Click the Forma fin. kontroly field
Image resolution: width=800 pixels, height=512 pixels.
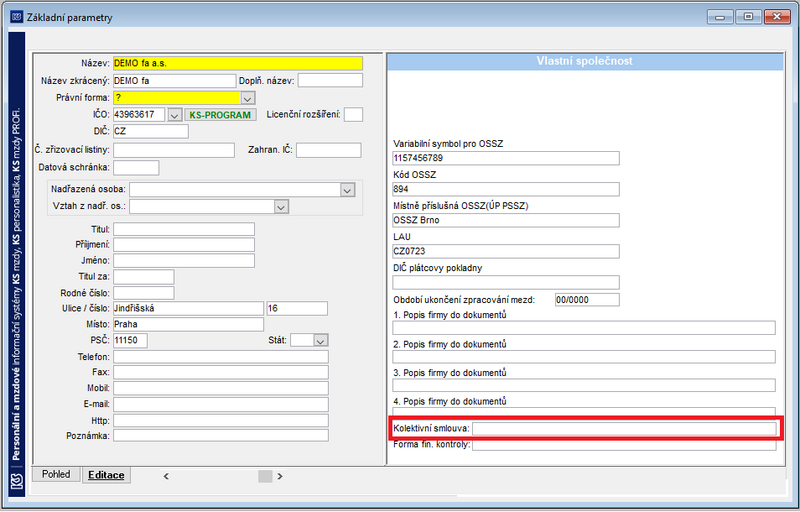pyautogui.click(x=624, y=445)
